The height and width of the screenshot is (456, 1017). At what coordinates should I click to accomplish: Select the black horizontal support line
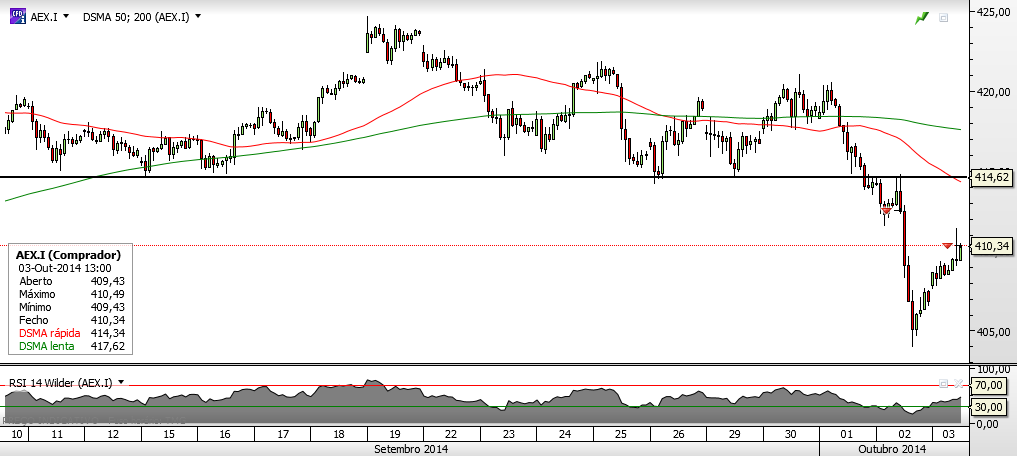point(483,177)
